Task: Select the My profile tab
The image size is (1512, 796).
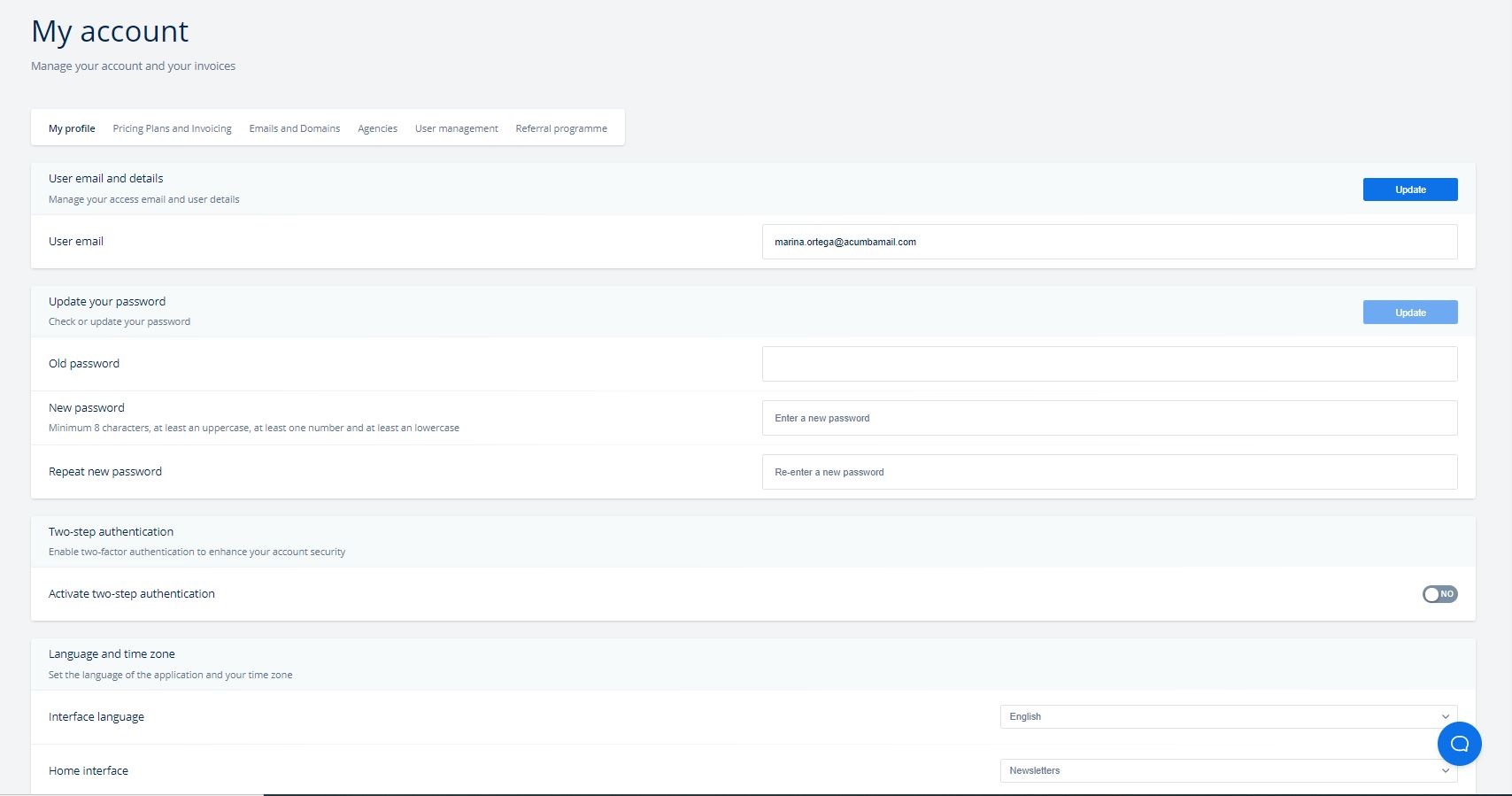Action: (72, 128)
